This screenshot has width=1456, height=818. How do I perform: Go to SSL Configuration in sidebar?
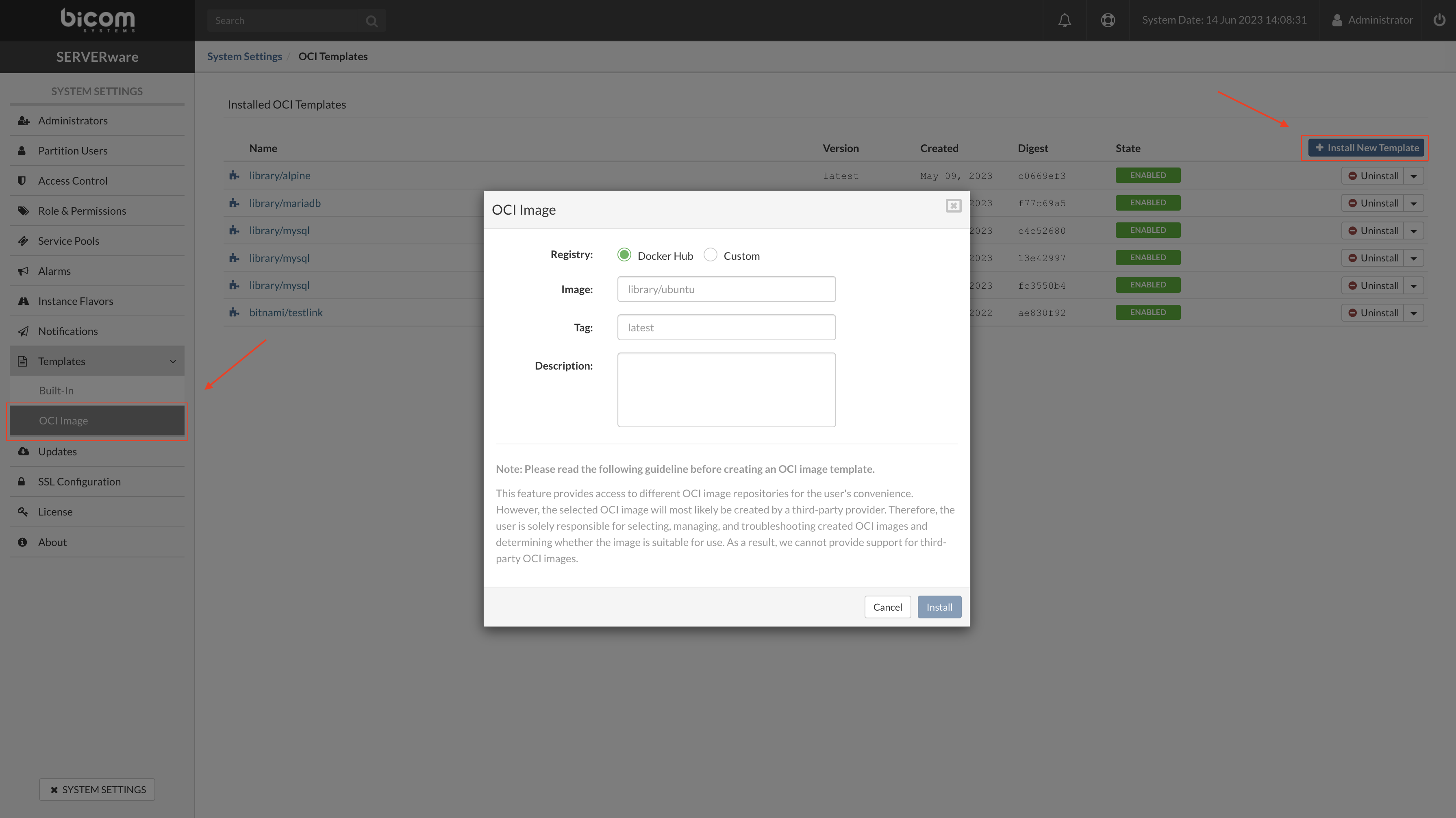(79, 482)
